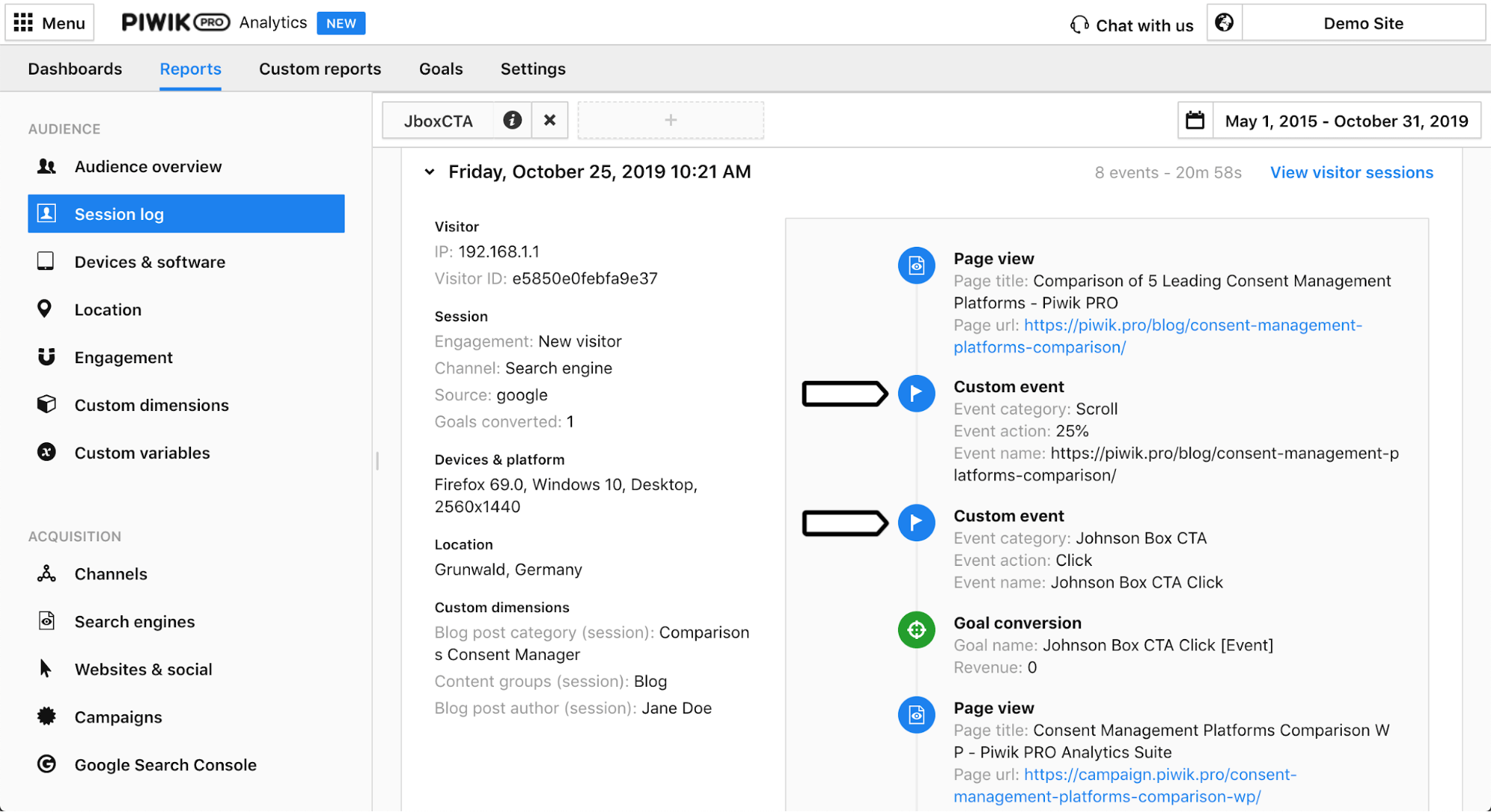Add a new segment with plus box
Image resolution: width=1491 pixels, height=812 pixels.
tap(671, 120)
